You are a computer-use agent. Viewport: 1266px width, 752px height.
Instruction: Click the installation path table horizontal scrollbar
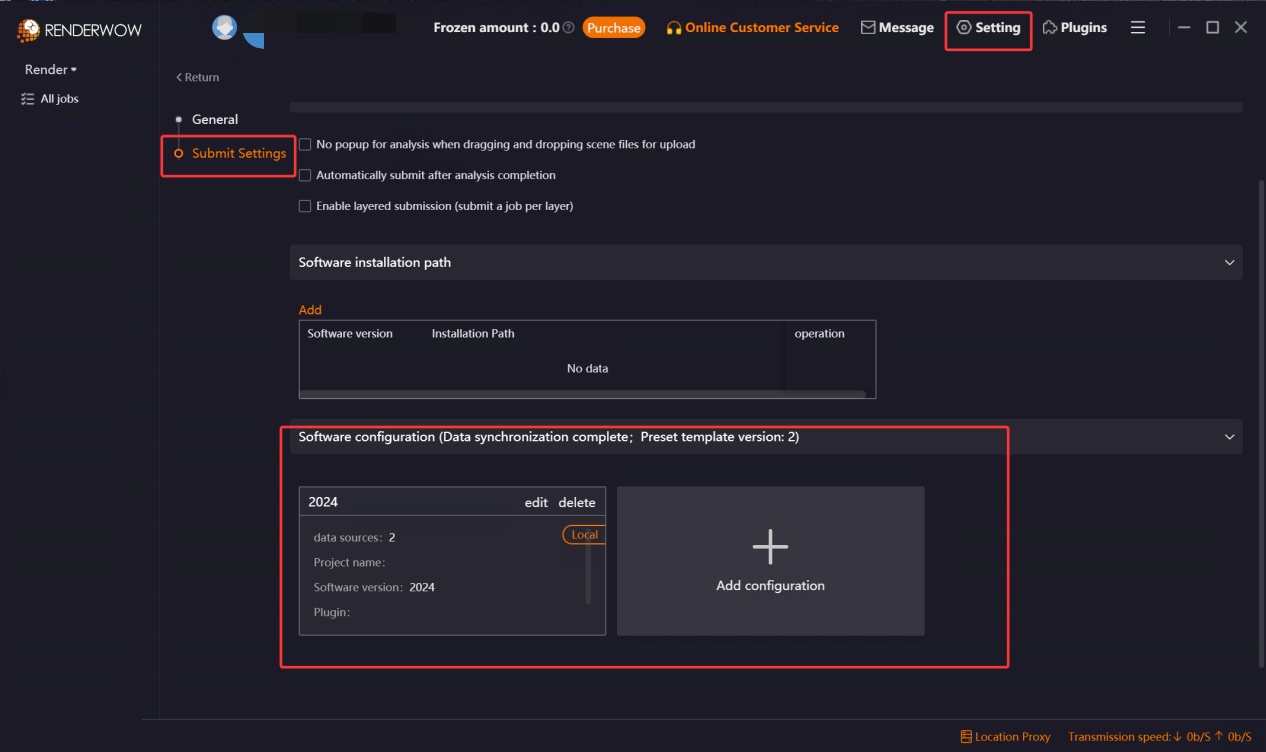(582, 394)
